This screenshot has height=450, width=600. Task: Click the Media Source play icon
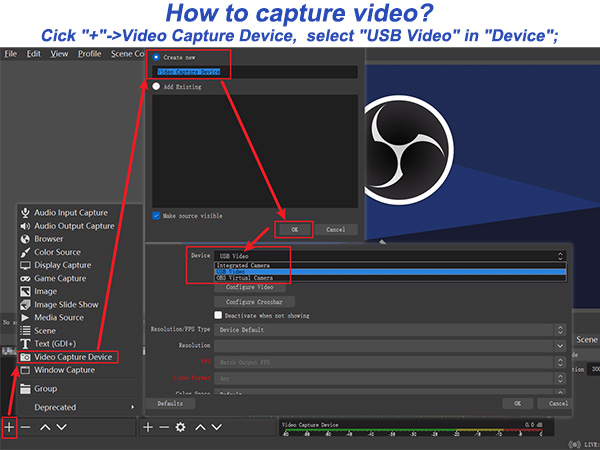point(25,318)
